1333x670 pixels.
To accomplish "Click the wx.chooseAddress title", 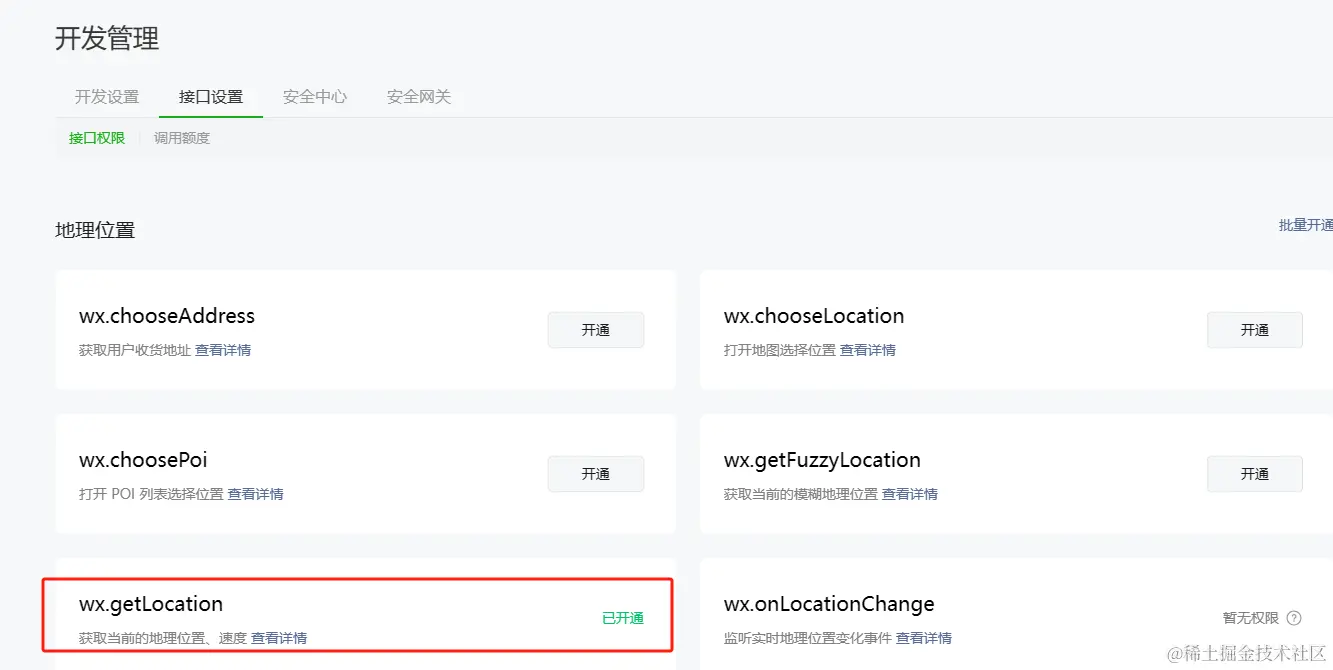I will click(x=167, y=316).
